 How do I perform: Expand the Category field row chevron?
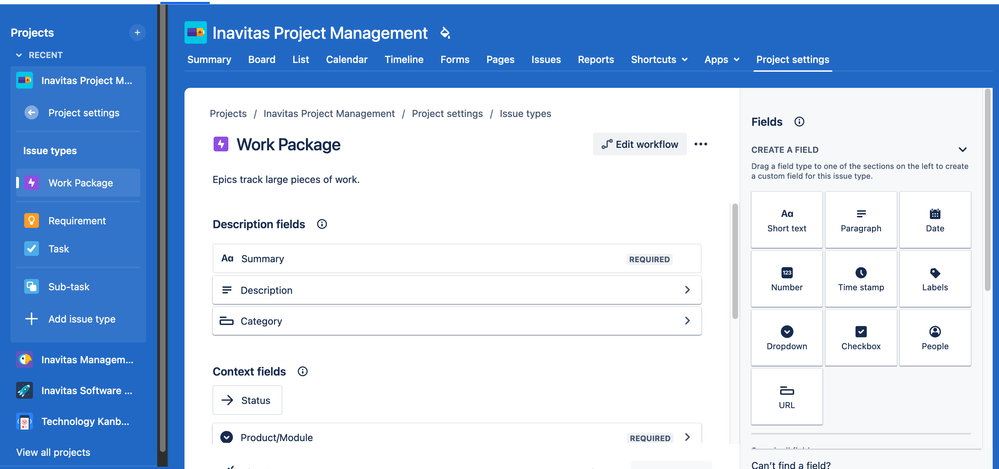[687, 321]
